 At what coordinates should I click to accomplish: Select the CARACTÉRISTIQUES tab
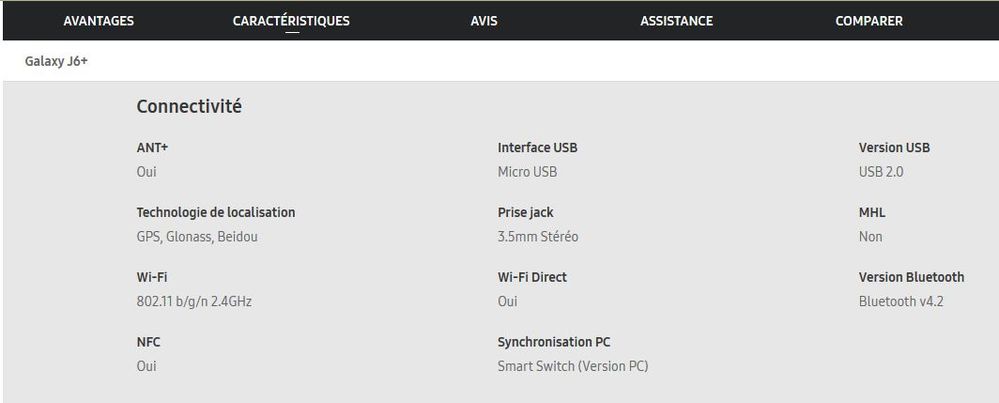[x=291, y=21]
